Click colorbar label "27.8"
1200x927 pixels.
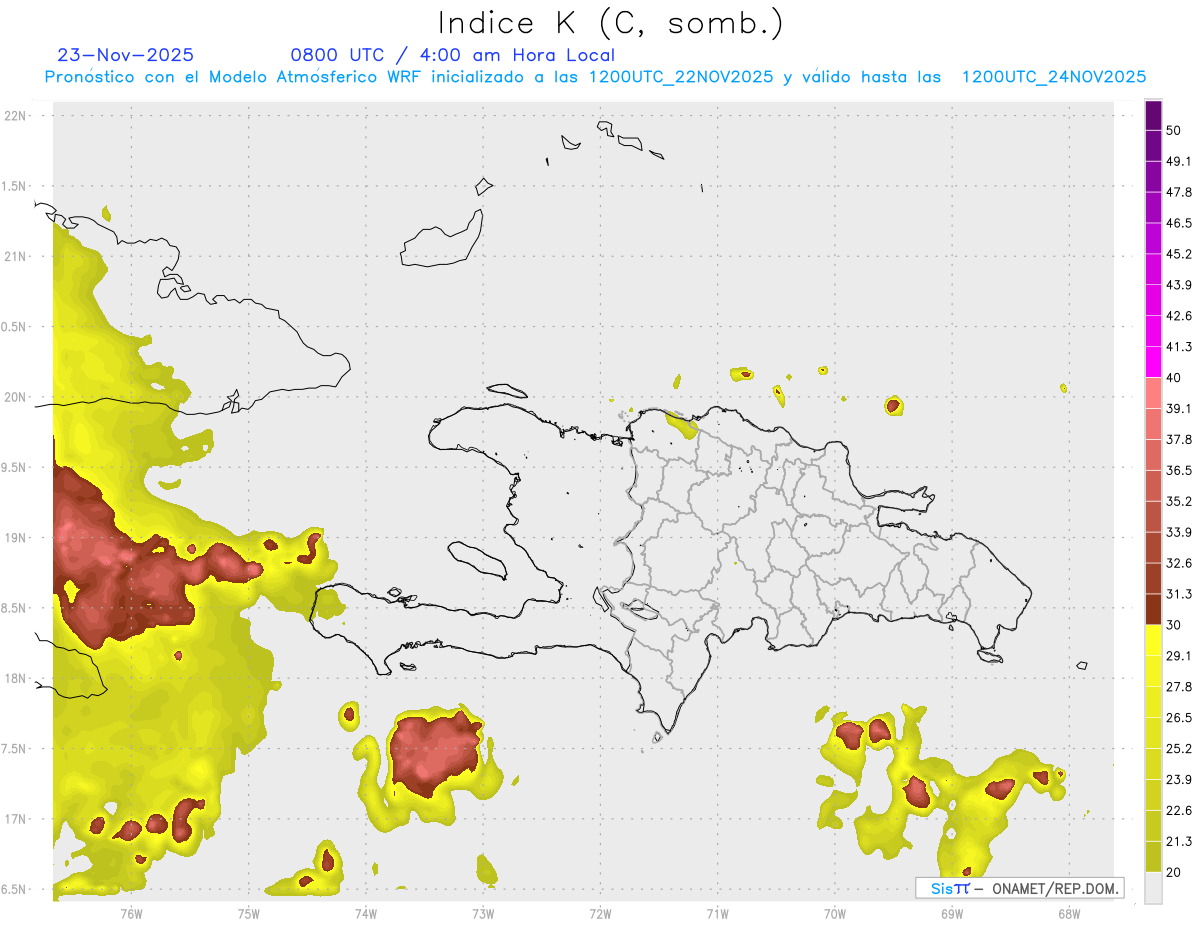click(x=1179, y=687)
